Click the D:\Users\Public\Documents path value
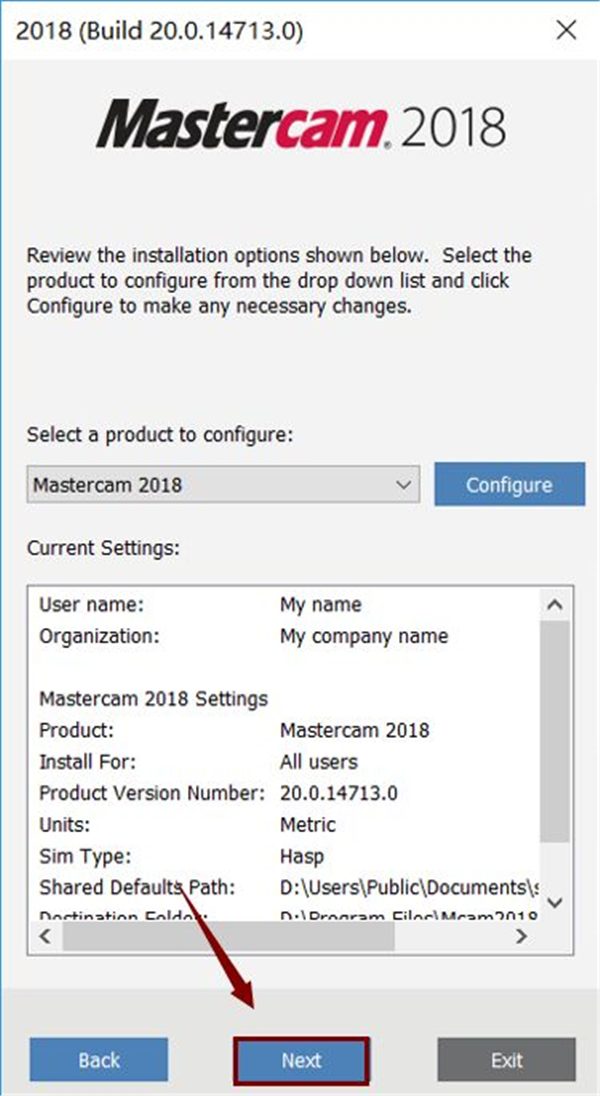The height and width of the screenshot is (1096, 600). [x=409, y=887]
